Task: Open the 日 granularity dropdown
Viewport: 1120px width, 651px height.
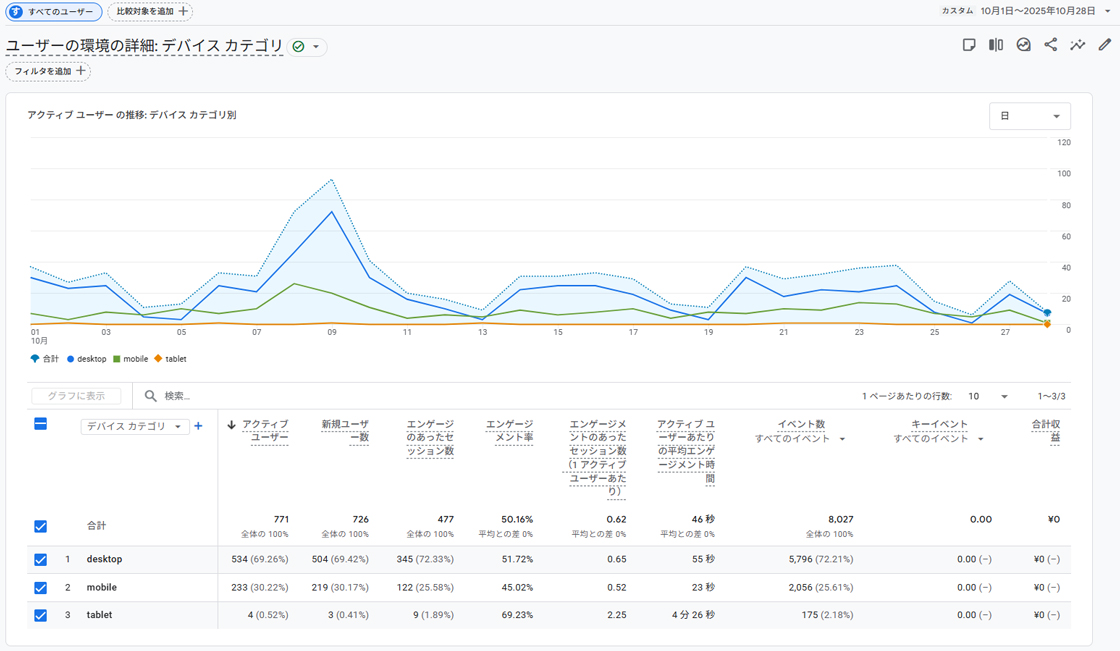Action: (x=1029, y=116)
